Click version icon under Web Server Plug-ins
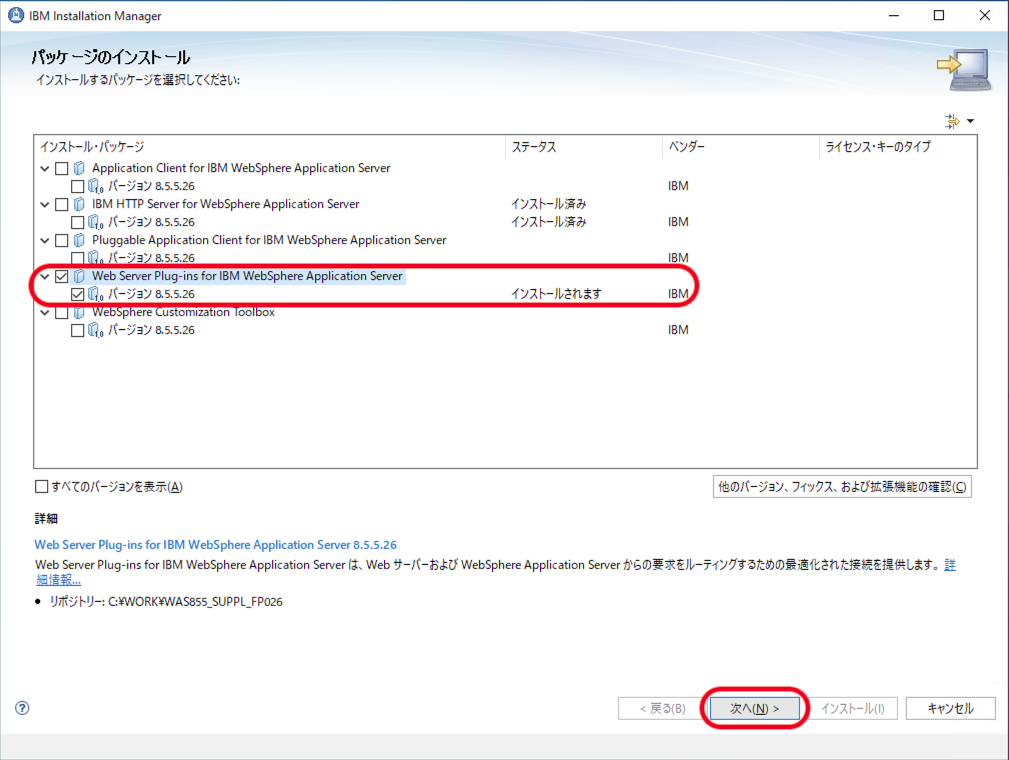The height and width of the screenshot is (760, 1009). coord(95,294)
